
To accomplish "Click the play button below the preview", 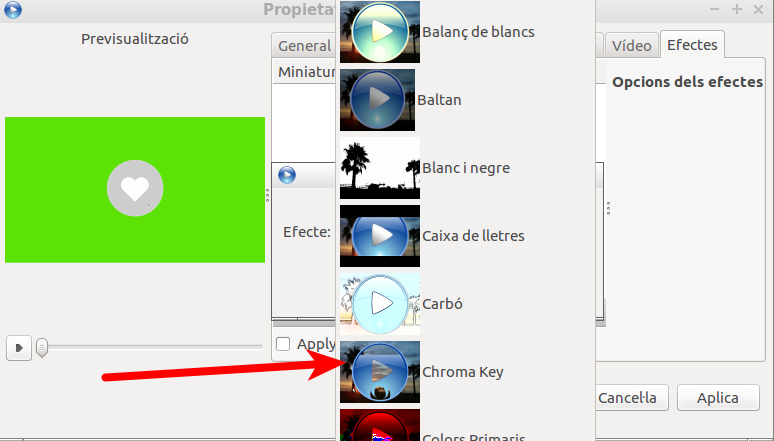I will click(19, 348).
